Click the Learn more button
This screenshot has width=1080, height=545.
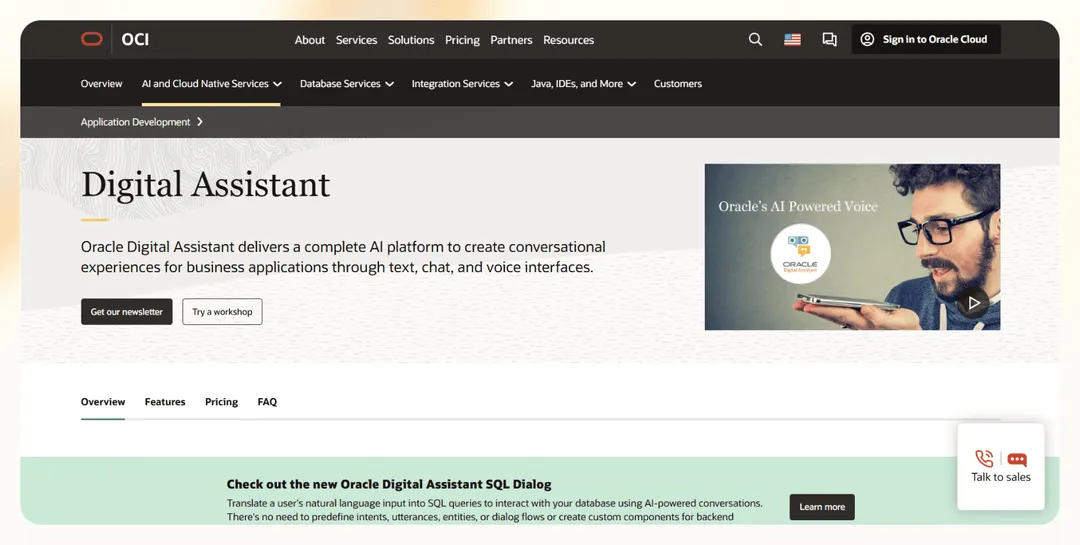(x=822, y=506)
